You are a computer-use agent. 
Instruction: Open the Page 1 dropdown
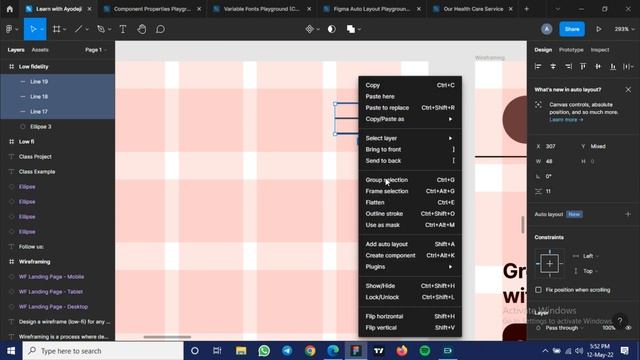point(96,50)
